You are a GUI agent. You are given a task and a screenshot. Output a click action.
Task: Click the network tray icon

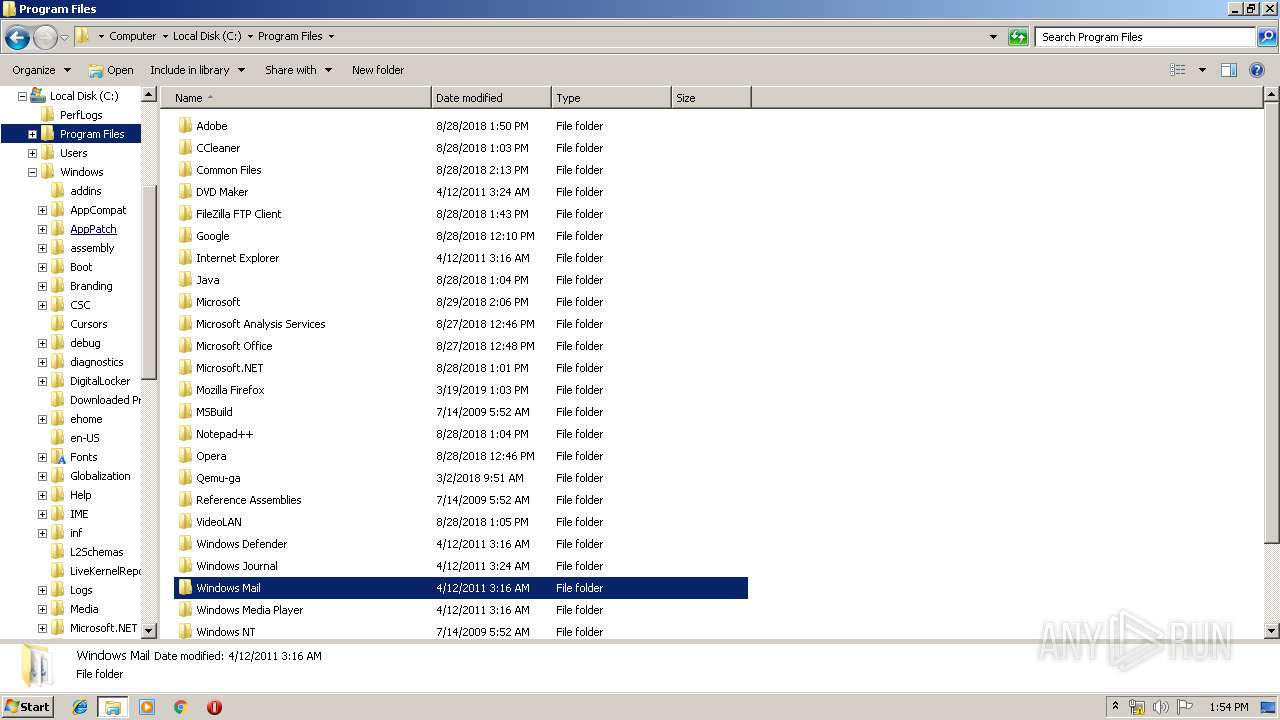tap(1137, 707)
